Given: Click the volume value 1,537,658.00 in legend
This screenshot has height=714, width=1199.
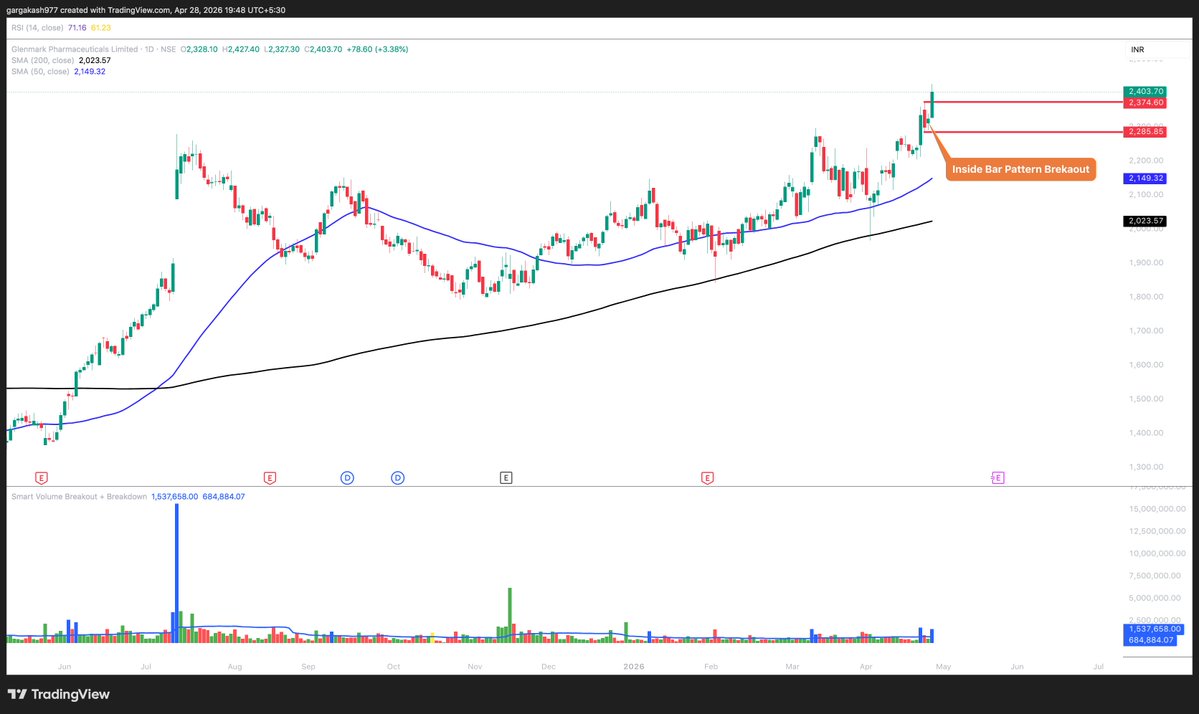Looking at the screenshot, I should pyautogui.click(x=174, y=497).
